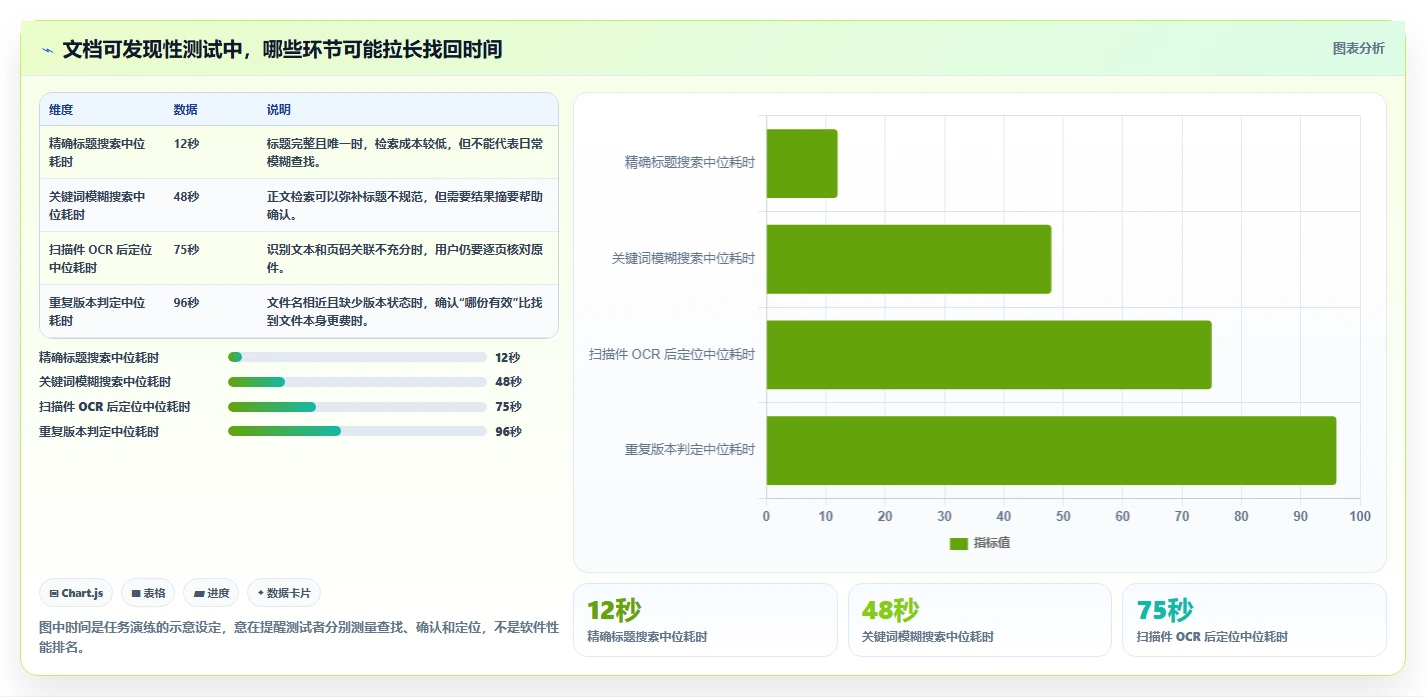Click progress bar for 扫描件 OCR 后定位中位耗时
Image resolution: width=1426 pixels, height=697 pixels.
(357, 407)
